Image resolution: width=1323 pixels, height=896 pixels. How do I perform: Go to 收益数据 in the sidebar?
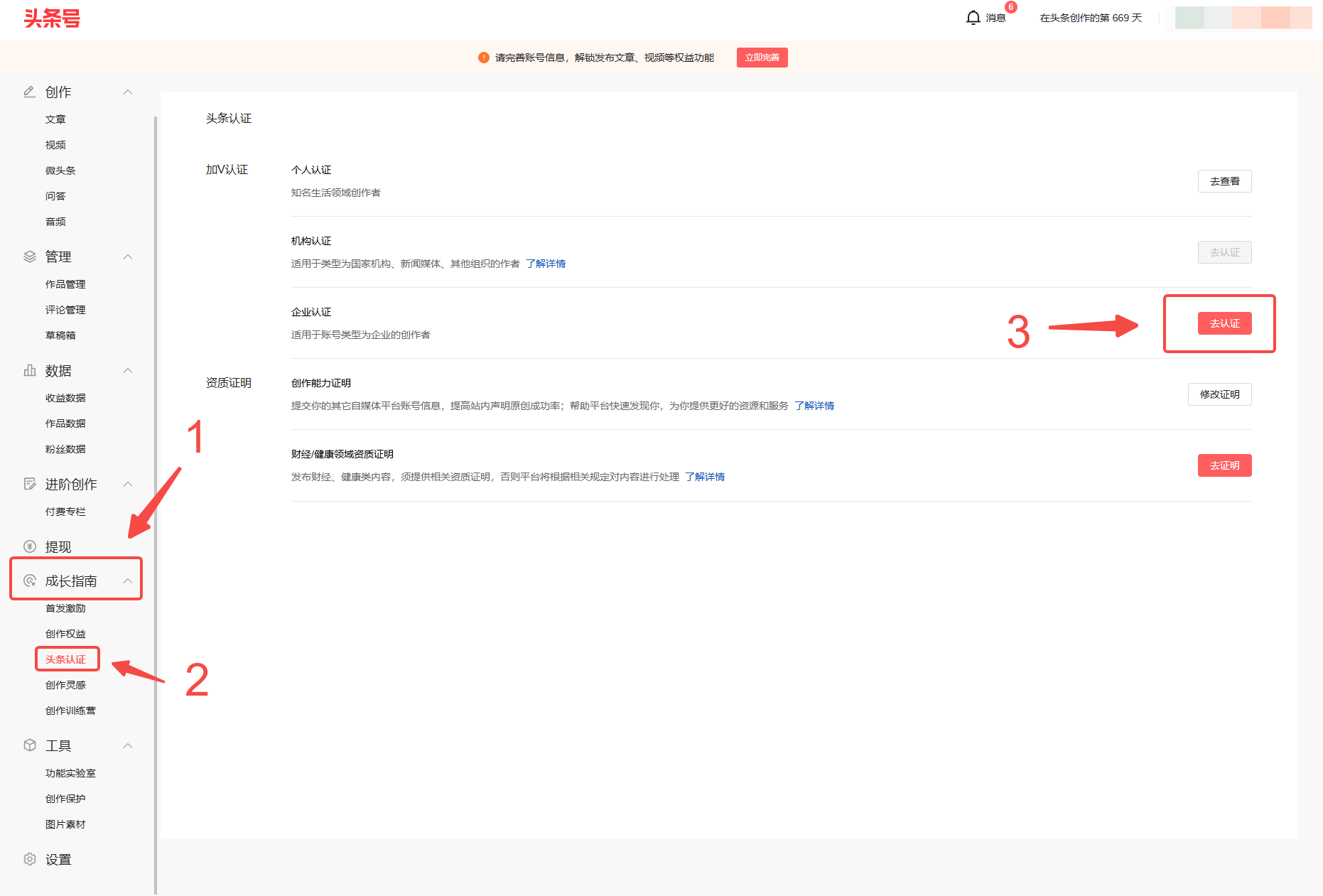65,398
